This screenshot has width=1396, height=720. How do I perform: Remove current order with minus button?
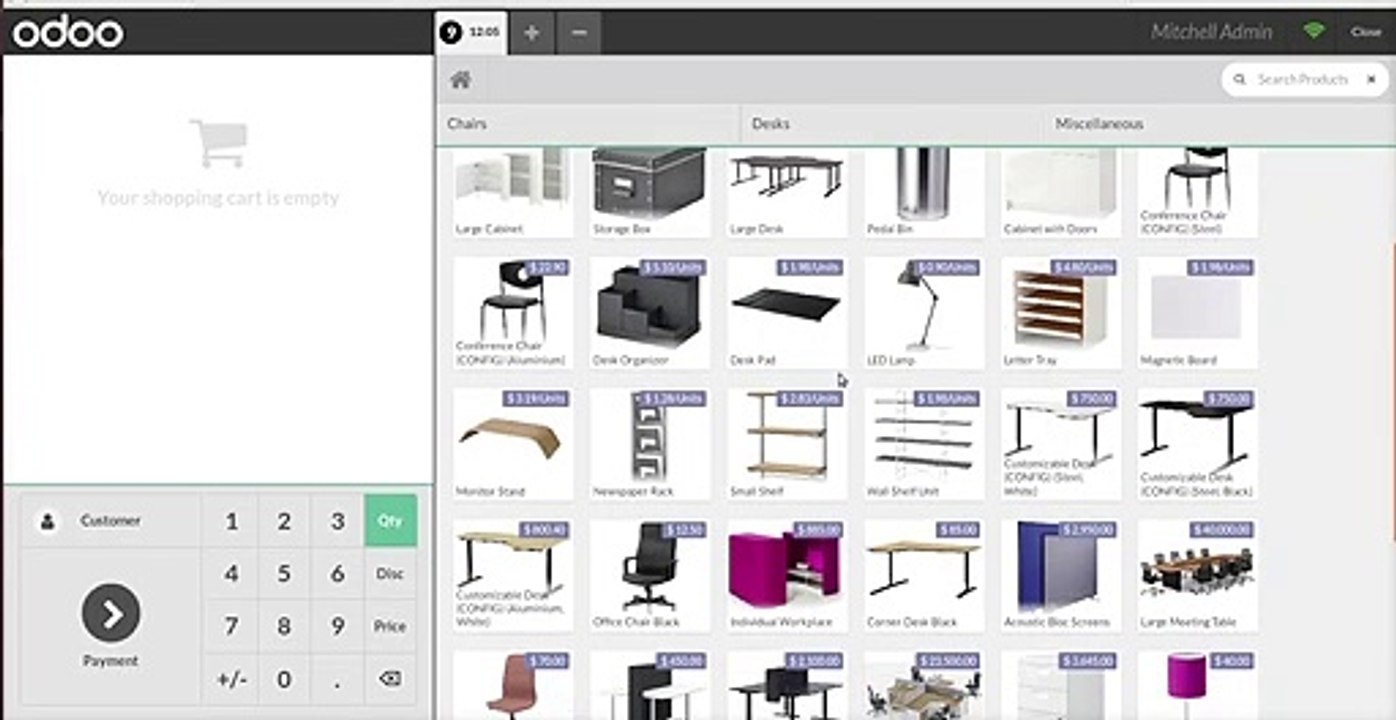(579, 33)
